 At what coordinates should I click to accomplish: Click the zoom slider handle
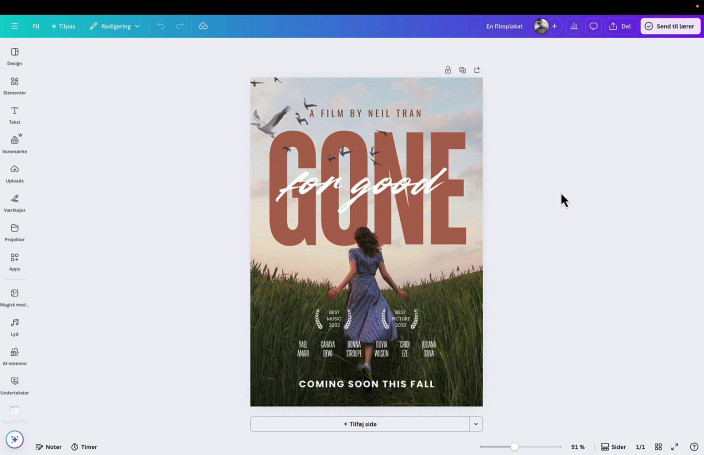pyautogui.click(x=514, y=447)
